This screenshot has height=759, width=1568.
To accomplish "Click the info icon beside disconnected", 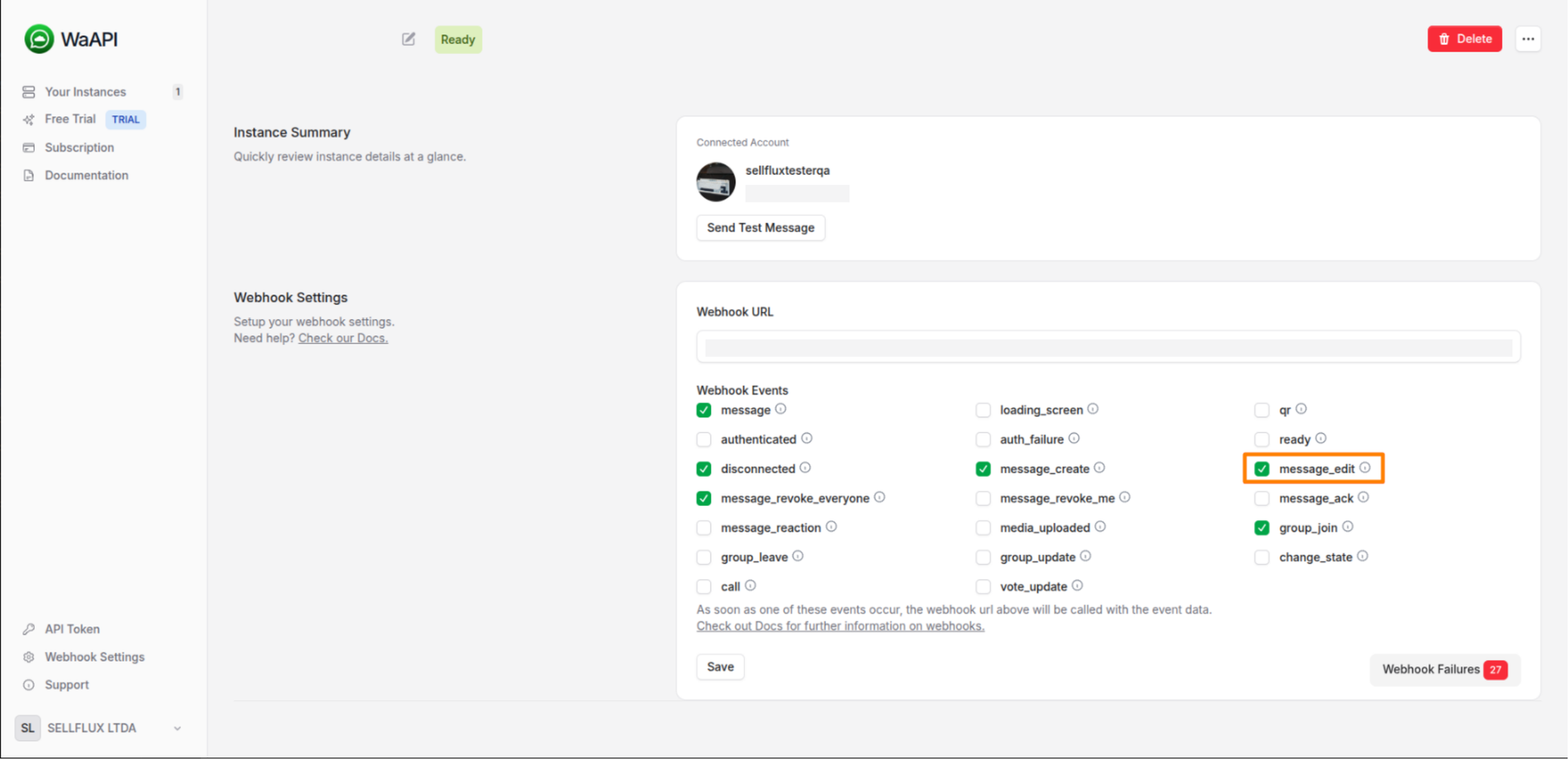I will [x=805, y=467].
